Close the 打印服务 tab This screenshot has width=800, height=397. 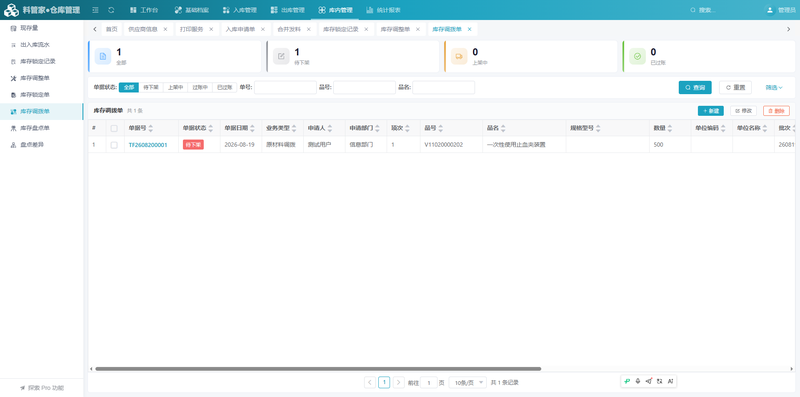click(211, 29)
